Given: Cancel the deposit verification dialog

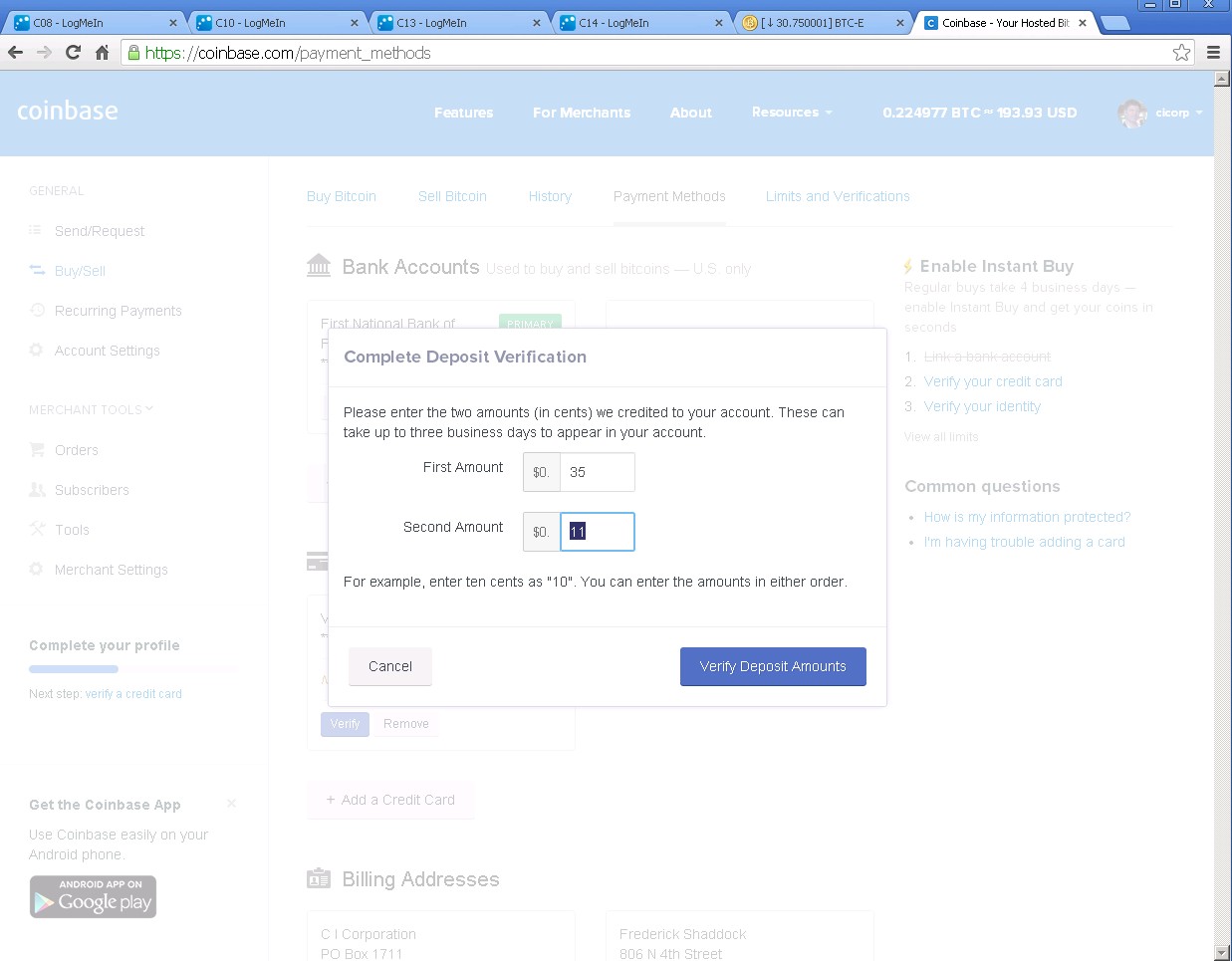Looking at the screenshot, I should pos(390,666).
